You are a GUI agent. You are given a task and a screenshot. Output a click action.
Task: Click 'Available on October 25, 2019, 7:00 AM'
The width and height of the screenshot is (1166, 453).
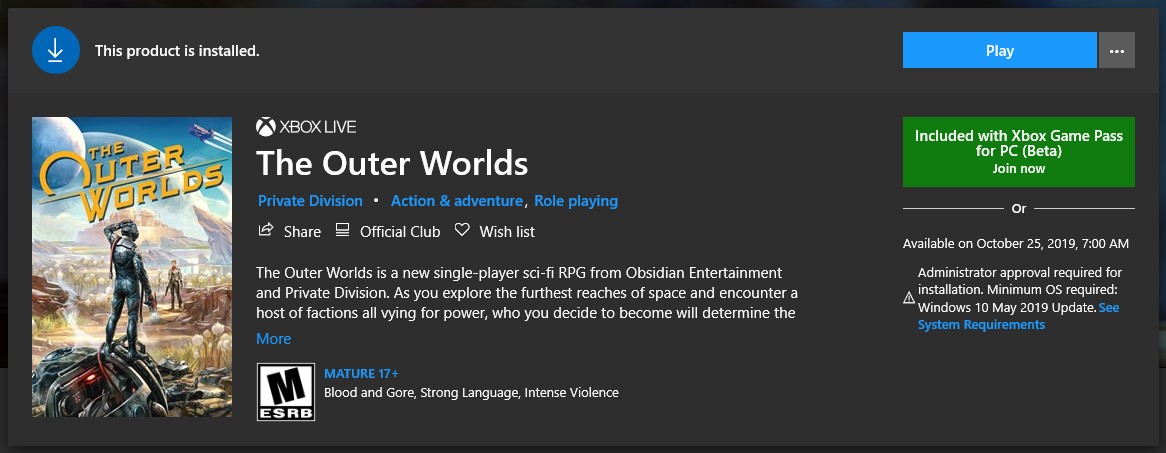[x=1016, y=243]
